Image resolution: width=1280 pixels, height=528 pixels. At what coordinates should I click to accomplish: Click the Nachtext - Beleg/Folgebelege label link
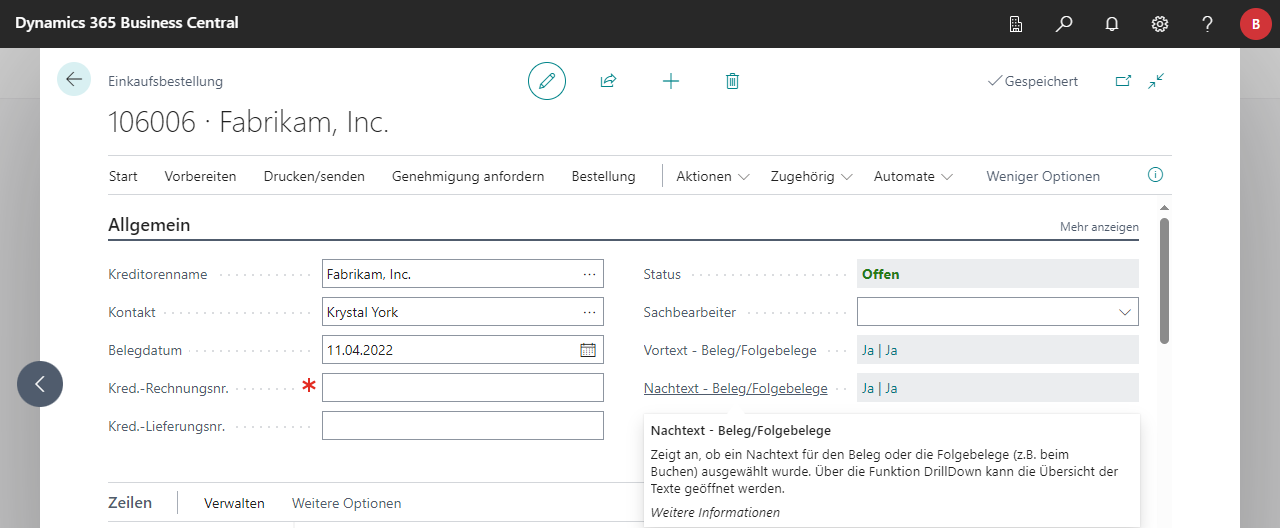736,388
